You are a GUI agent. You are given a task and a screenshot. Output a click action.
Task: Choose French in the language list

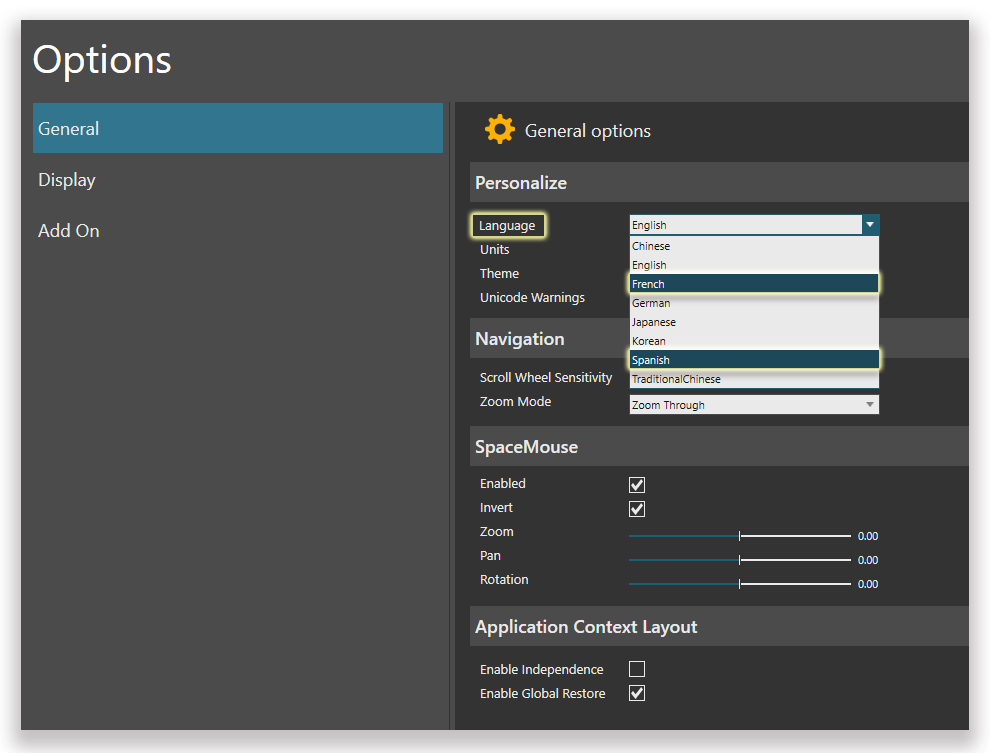click(x=754, y=284)
